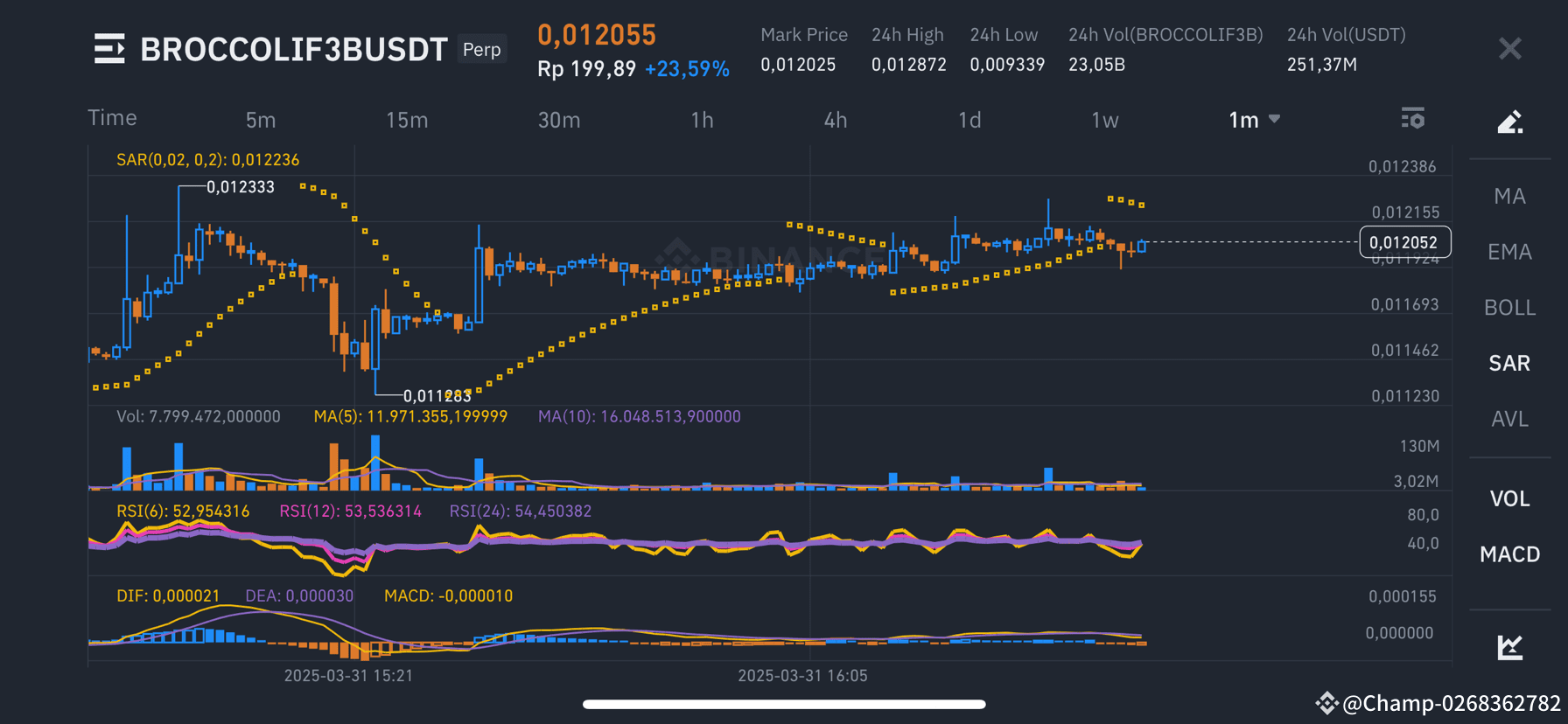Tap the 24h Low value 0,009339
Image resolution: width=1568 pixels, height=724 pixels.
pyautogui.click(x=1007, y=65)
